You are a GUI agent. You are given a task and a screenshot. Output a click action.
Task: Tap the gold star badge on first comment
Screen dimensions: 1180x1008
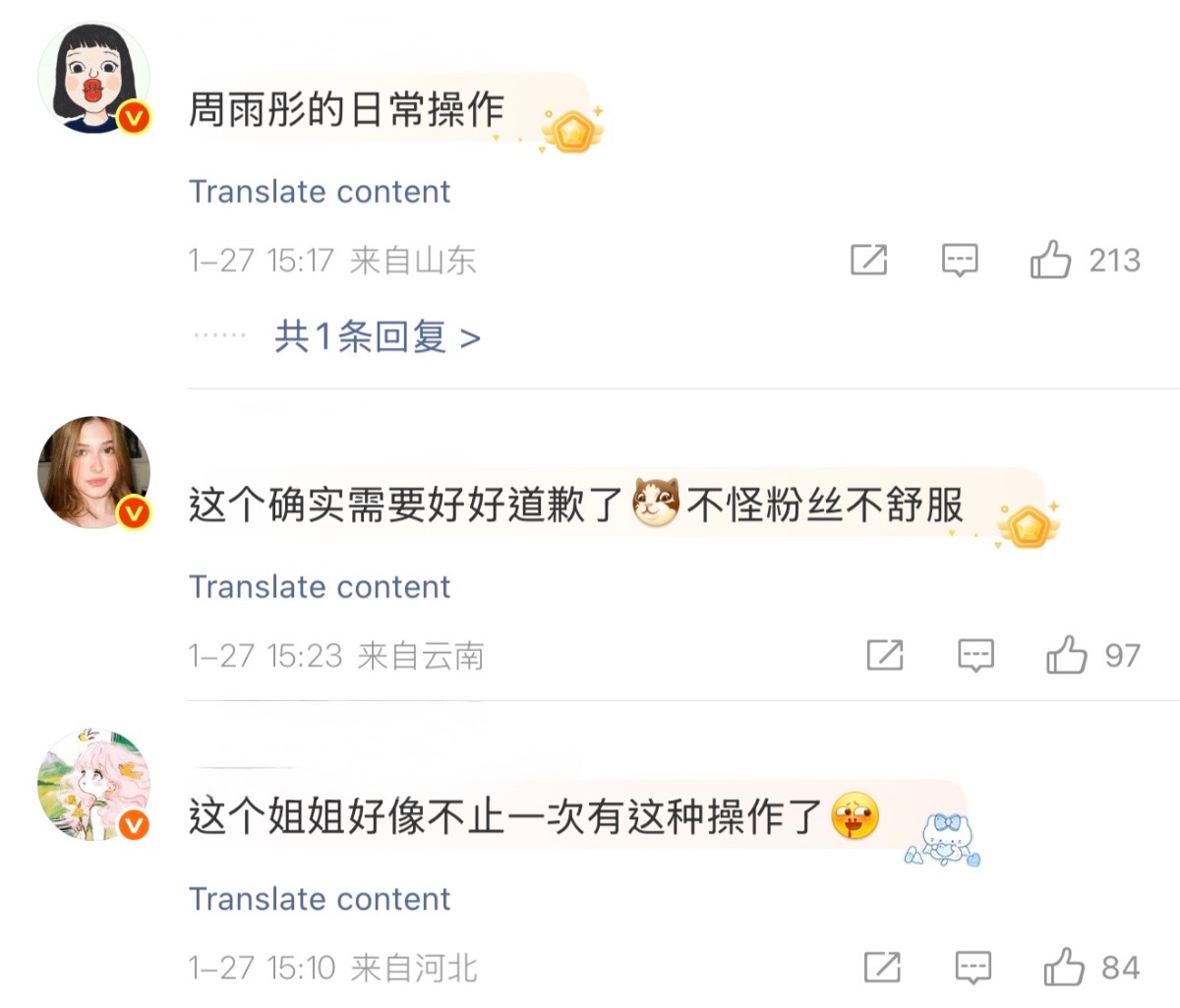click(571, 131)
